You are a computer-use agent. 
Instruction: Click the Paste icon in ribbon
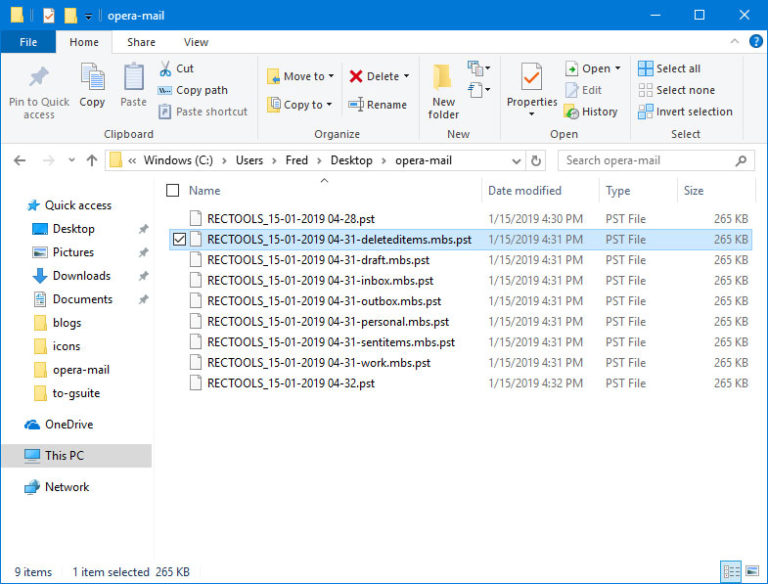tap(133, 78)
